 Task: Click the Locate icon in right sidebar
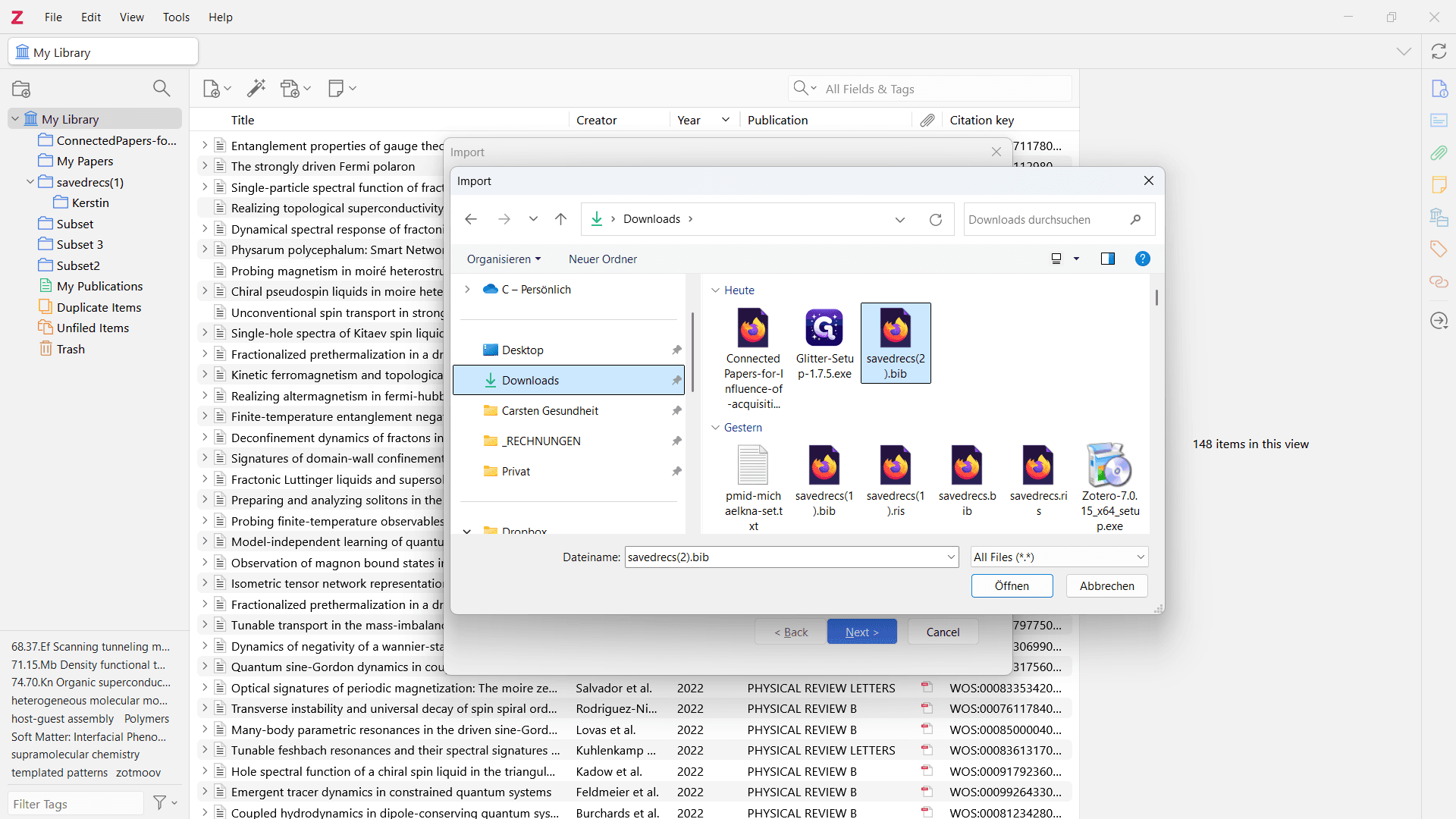click(1439, 321)
